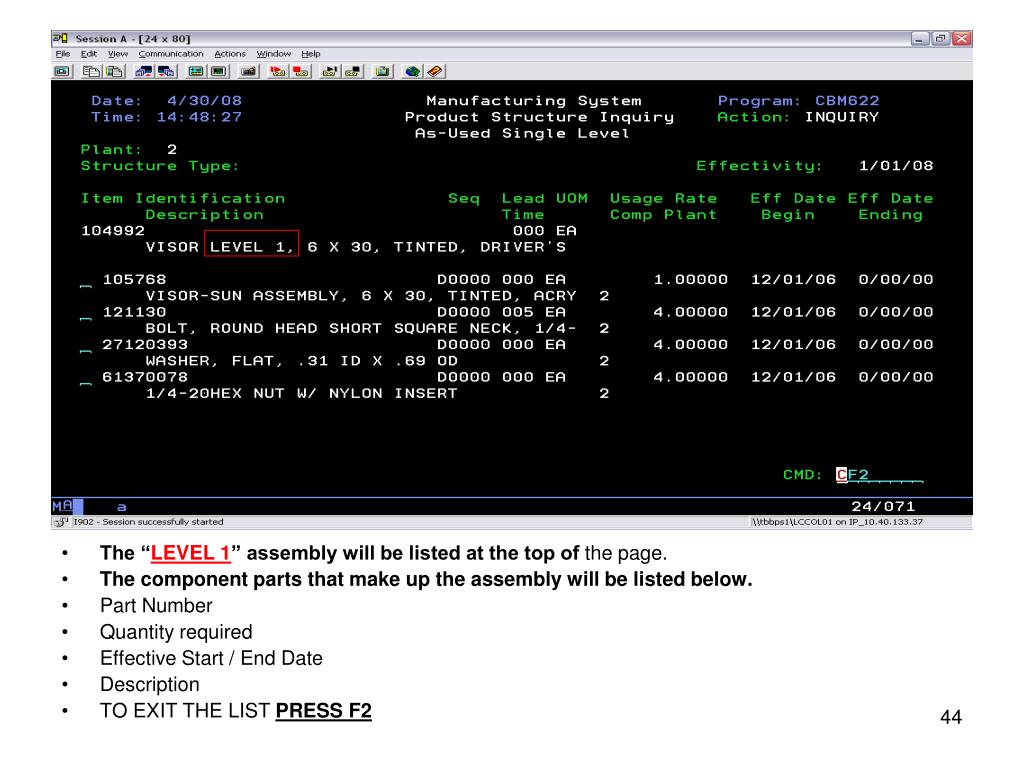Open the Display setup toolbar icon

pos(195,71)
